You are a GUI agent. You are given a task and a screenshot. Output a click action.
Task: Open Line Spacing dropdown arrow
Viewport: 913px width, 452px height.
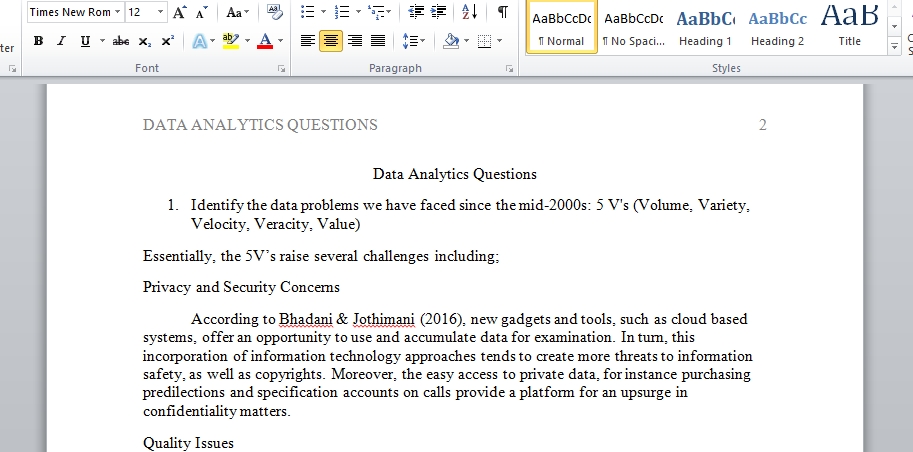point(423,41)
